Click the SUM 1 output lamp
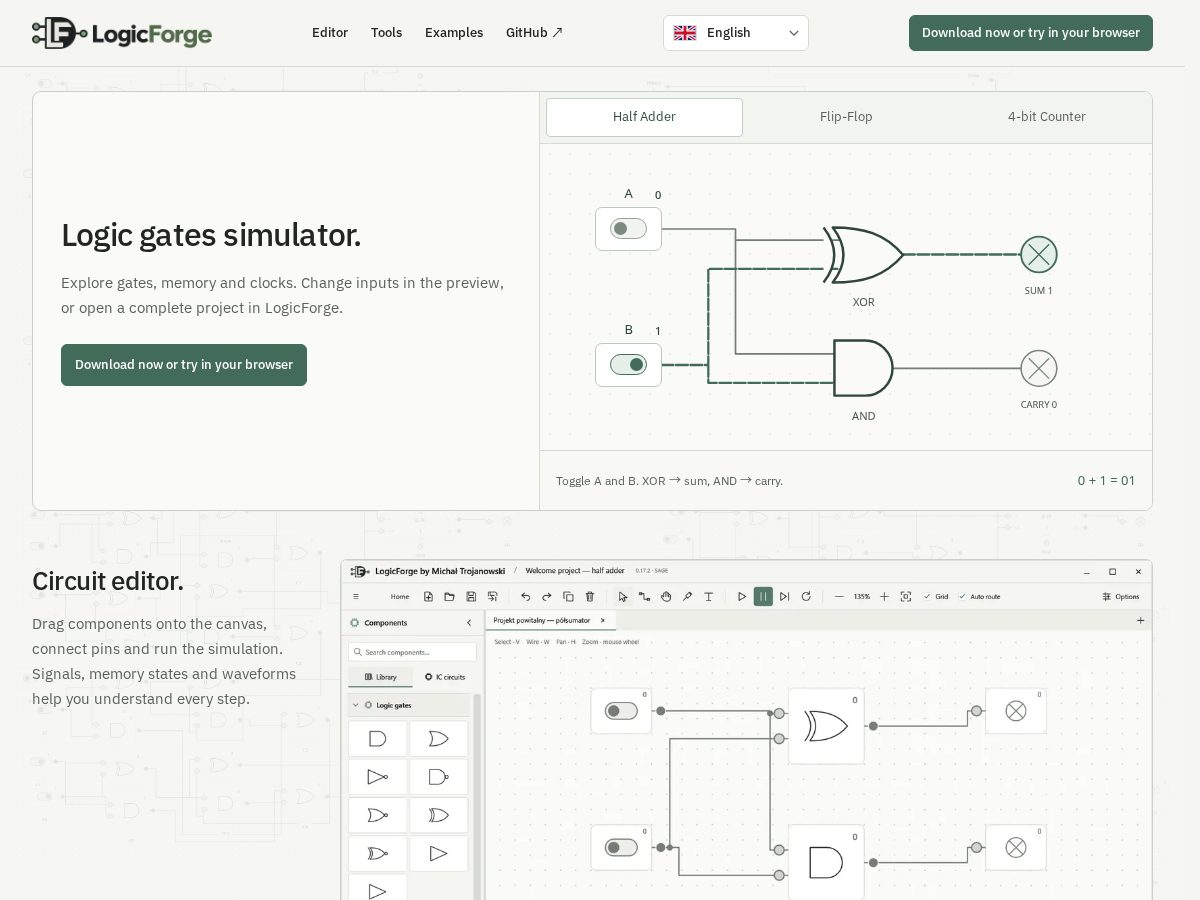1200x900 pixels. 1039,255
